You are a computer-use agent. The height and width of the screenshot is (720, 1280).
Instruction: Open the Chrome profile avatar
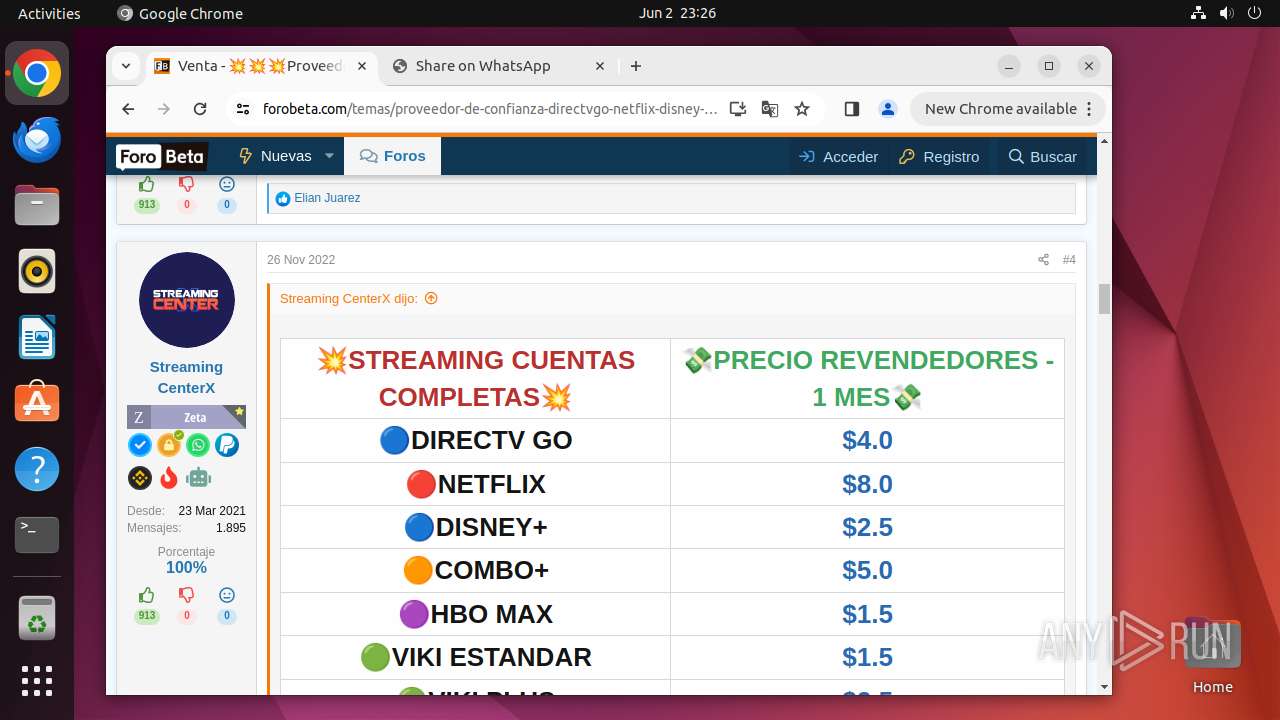(x=888, y=109)
